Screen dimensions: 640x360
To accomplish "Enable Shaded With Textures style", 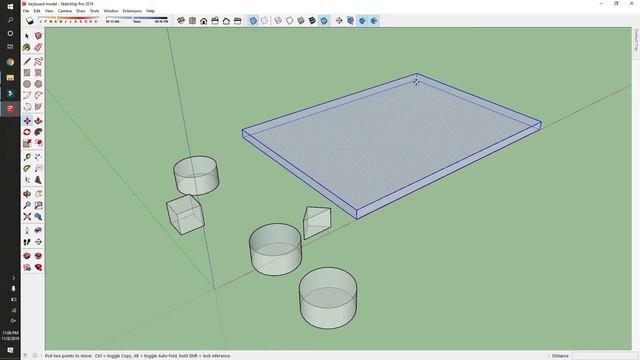I will point(312,21).
